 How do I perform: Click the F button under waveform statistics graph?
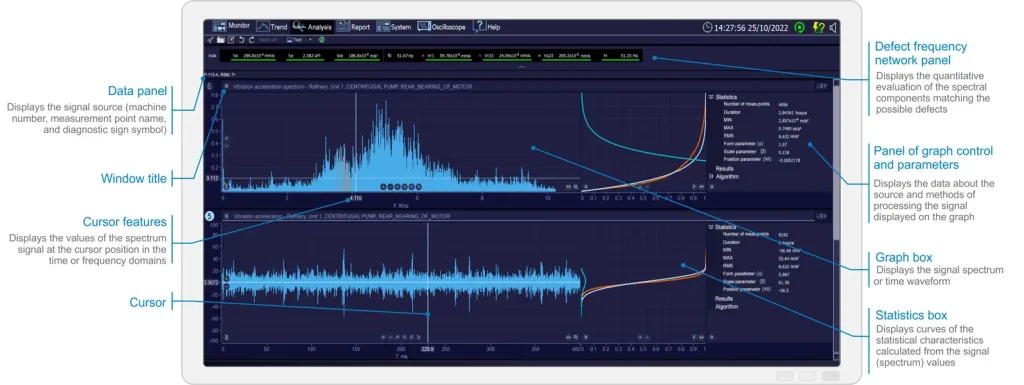click(x=694, y=337)
